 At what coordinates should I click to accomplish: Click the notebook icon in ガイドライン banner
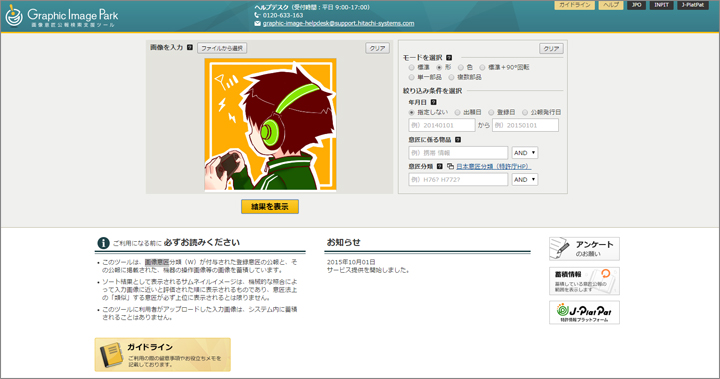[111, 355]
